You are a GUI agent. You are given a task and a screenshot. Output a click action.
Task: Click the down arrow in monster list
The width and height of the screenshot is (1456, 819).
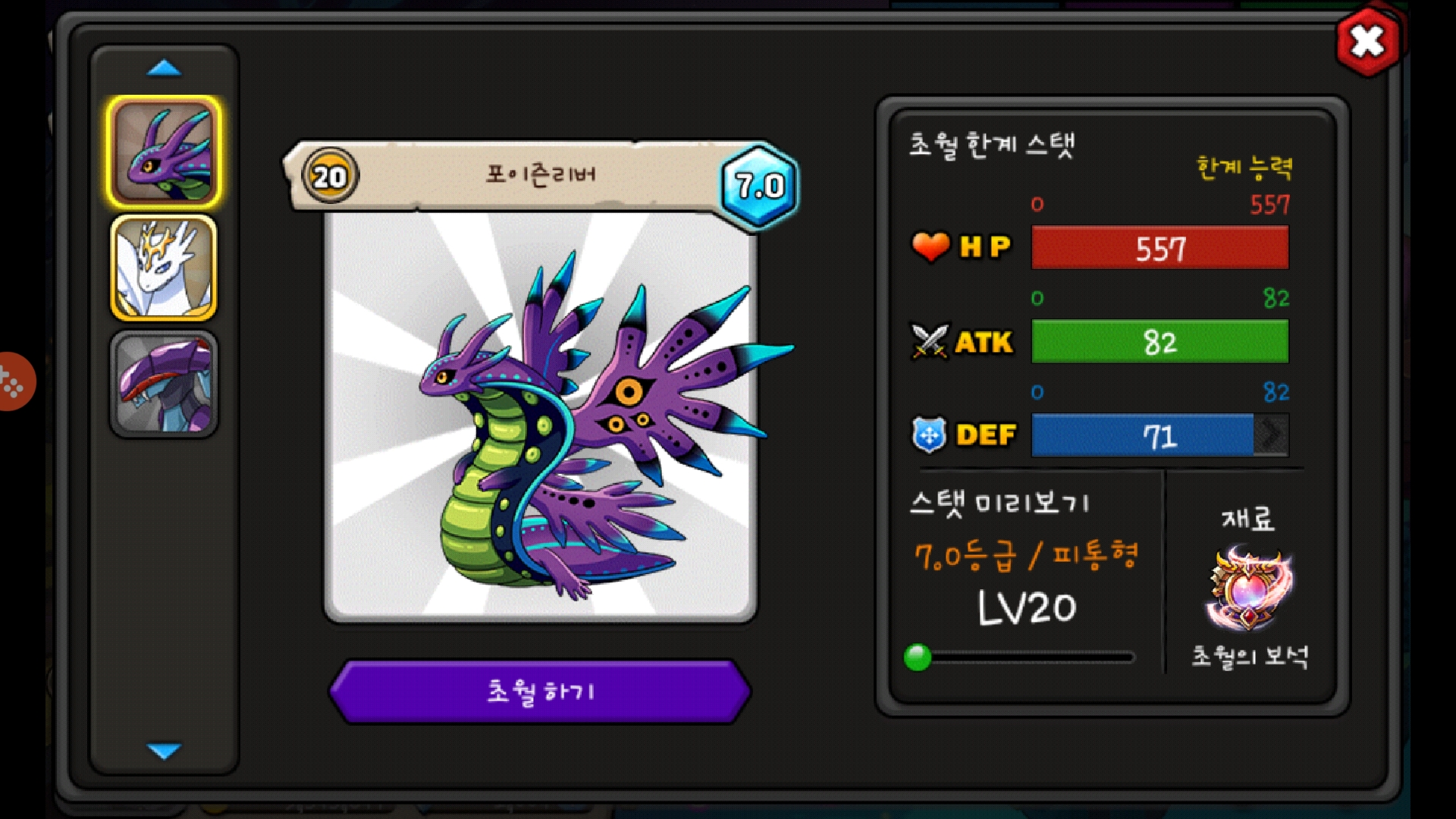[164, 751]
